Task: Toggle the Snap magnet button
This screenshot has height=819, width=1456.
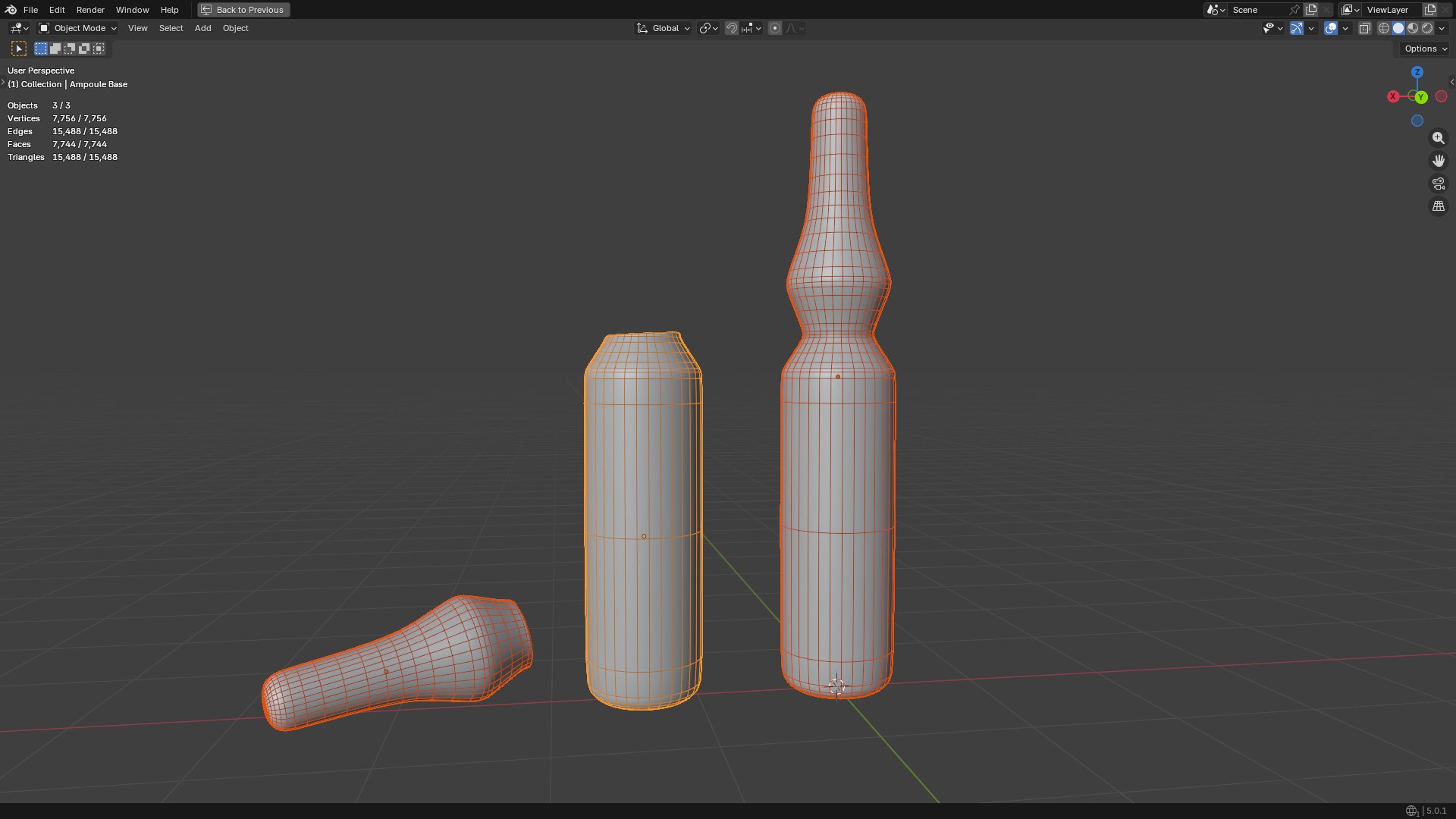Action: pyautogui.click(x=732, y=28)
